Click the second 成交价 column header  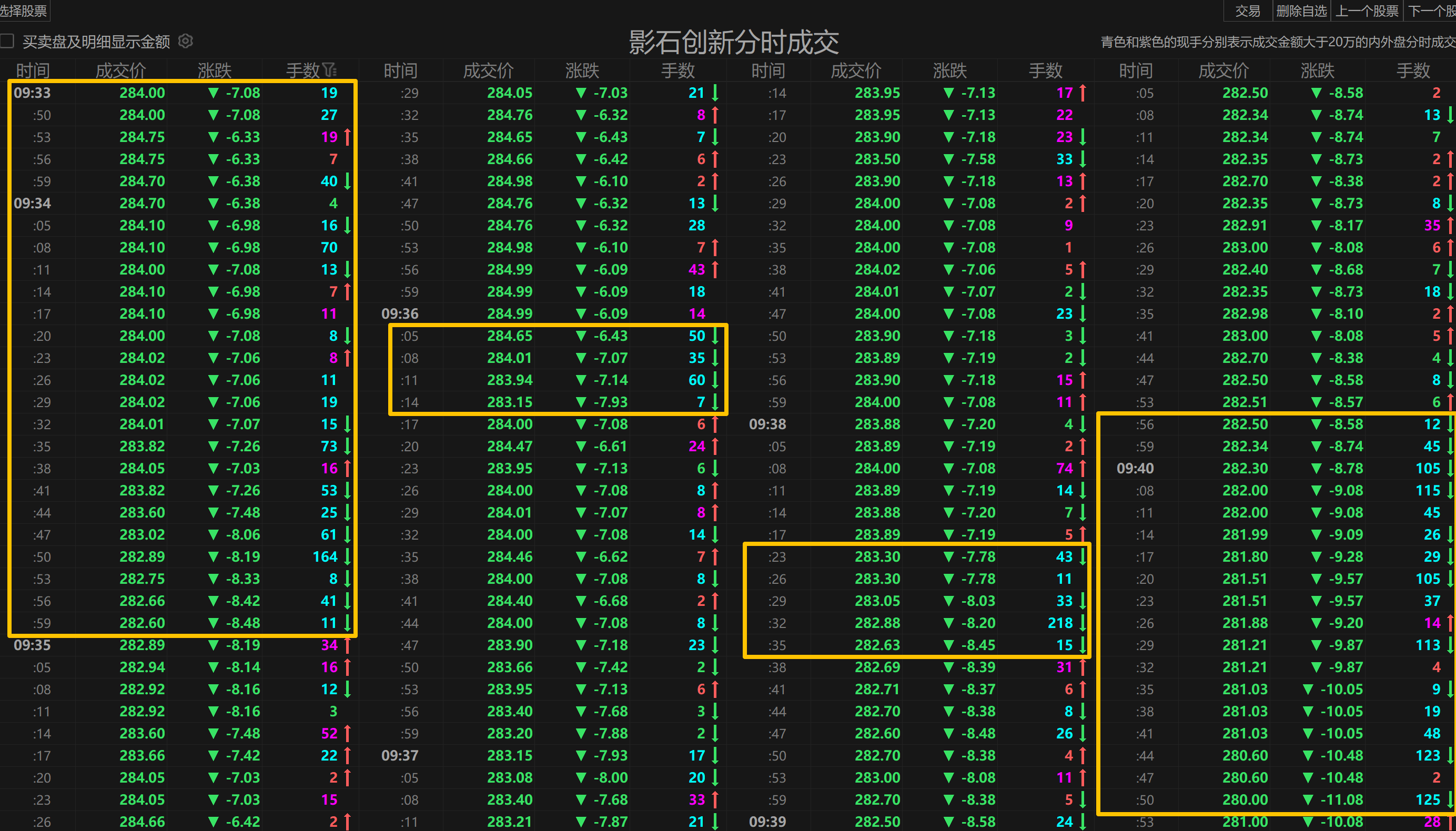click(488, 70)
